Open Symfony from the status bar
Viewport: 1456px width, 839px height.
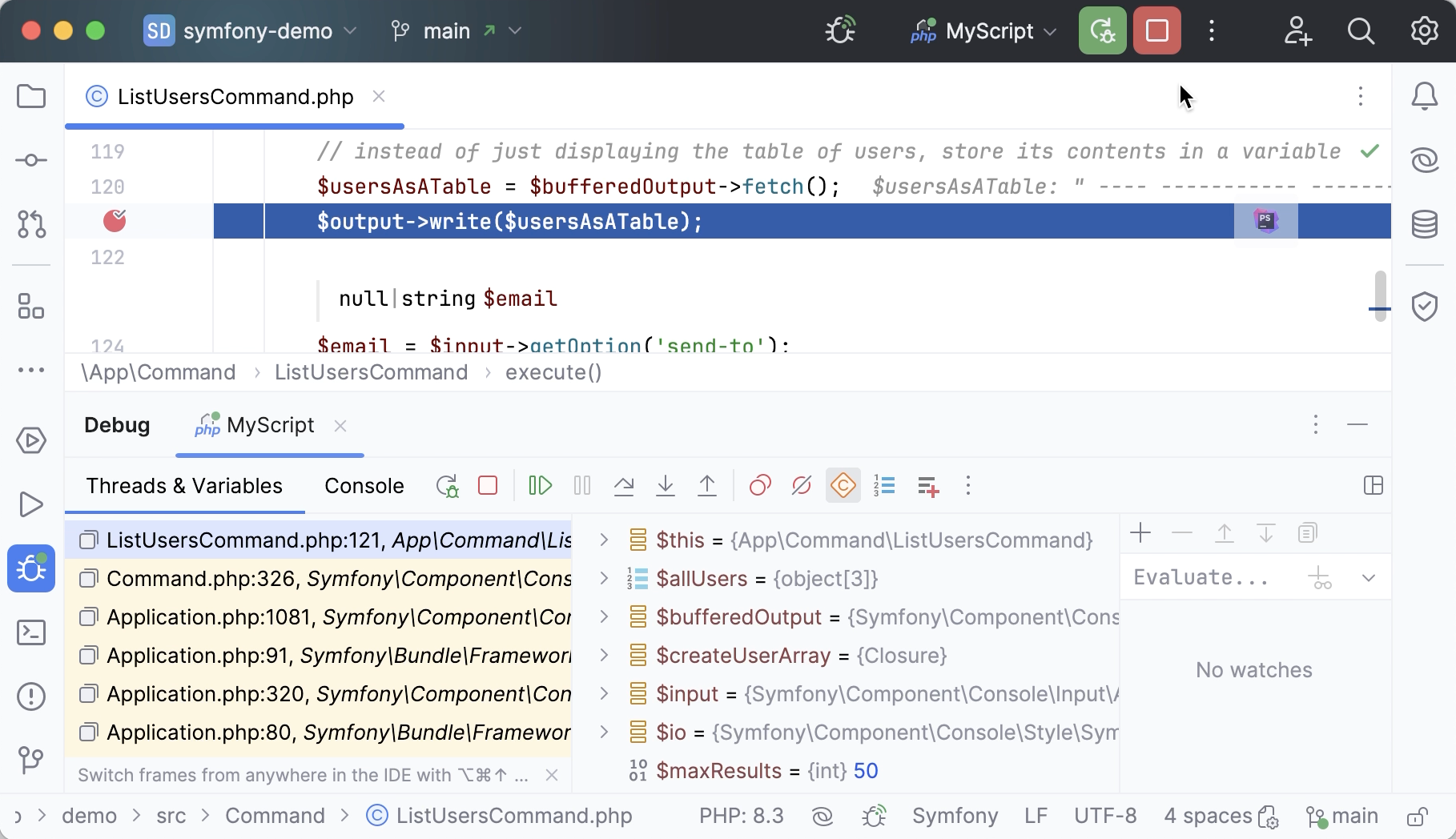955,815
